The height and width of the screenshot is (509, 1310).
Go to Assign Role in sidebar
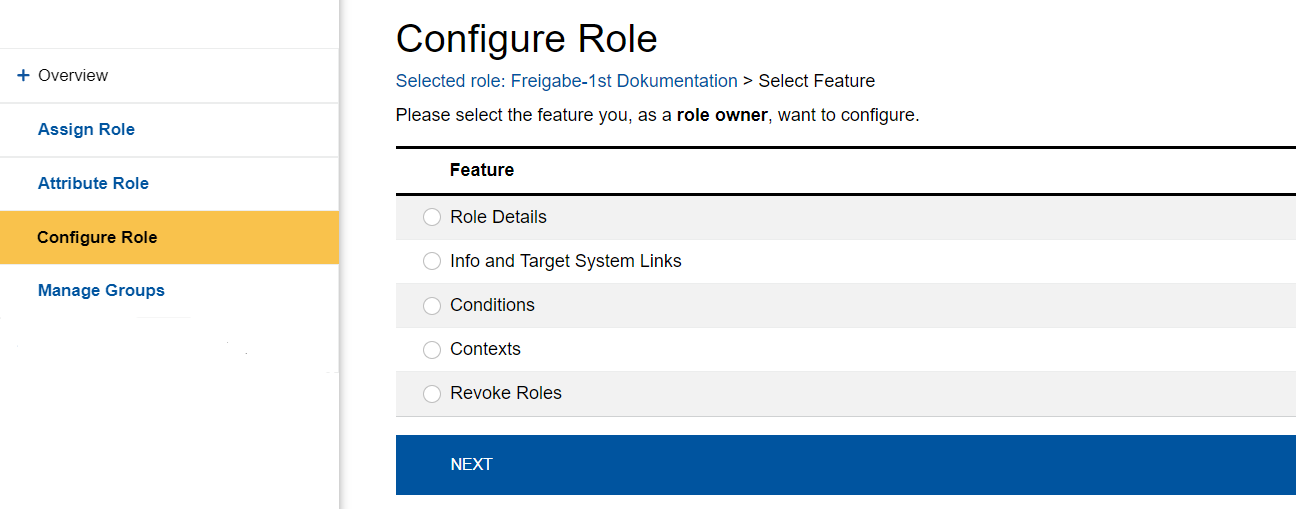point(86,130)
